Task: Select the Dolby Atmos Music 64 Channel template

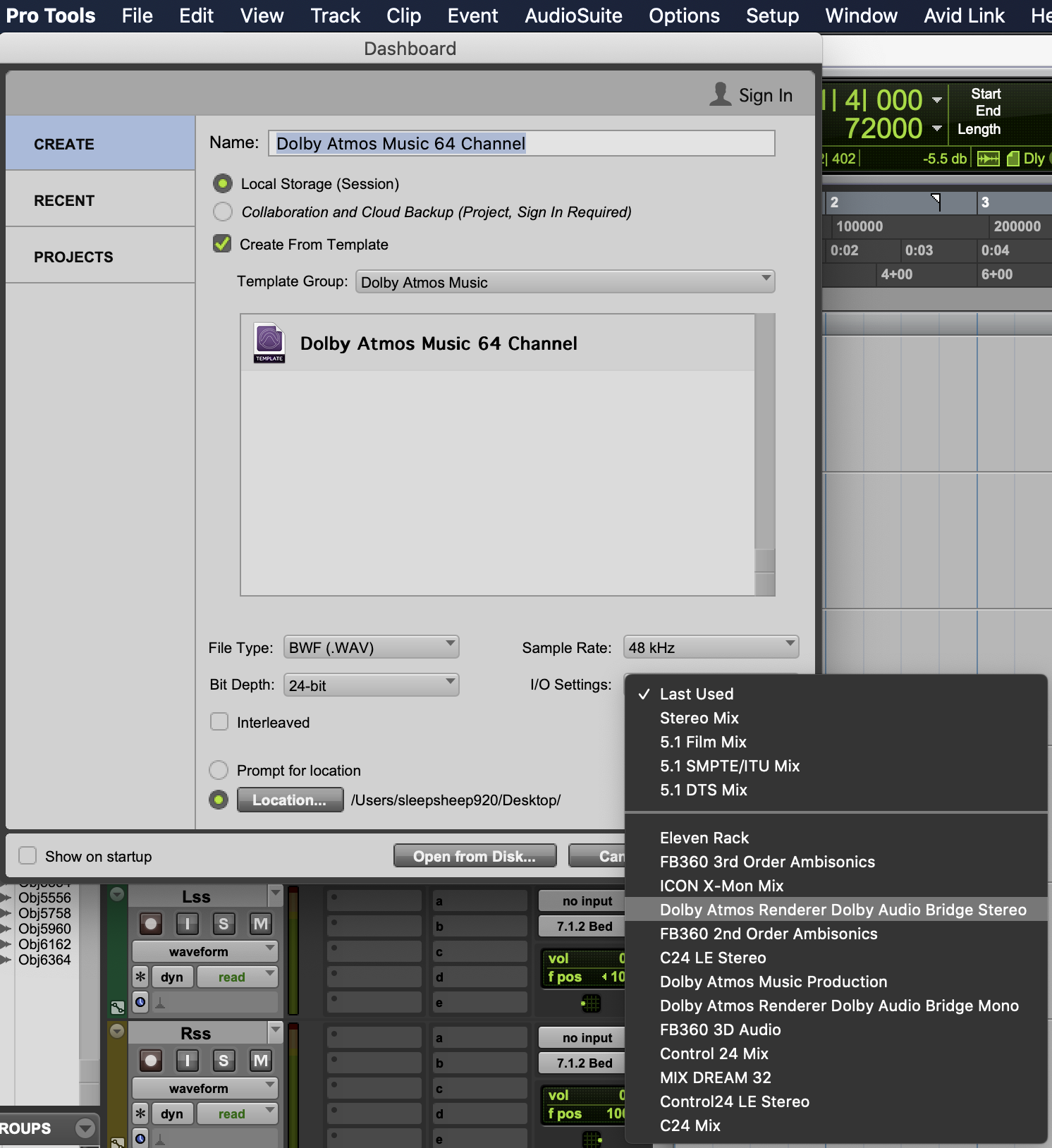Action: [x=498, y=343]
